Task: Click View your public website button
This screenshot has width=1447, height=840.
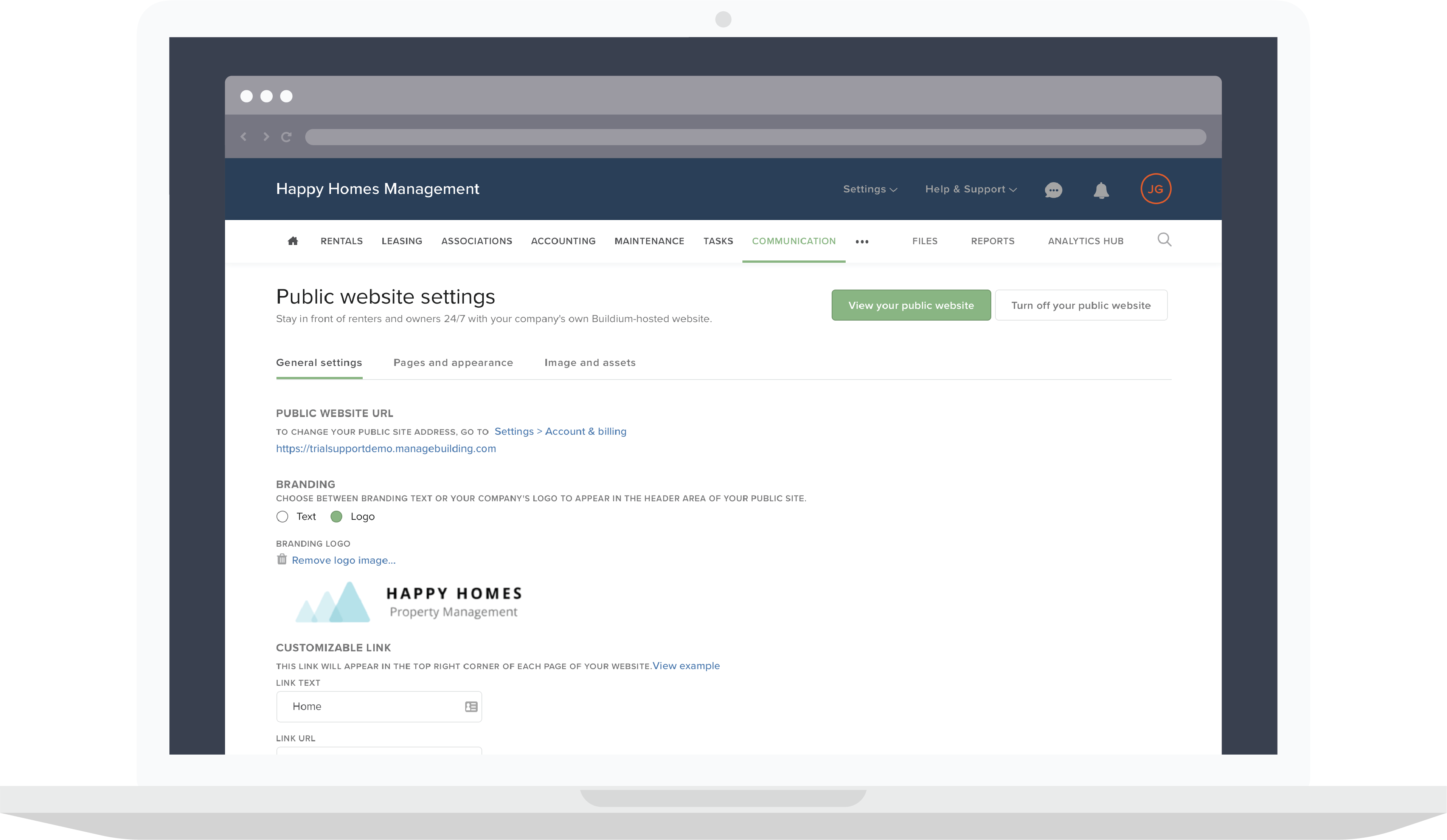Action: click(911, 305)
